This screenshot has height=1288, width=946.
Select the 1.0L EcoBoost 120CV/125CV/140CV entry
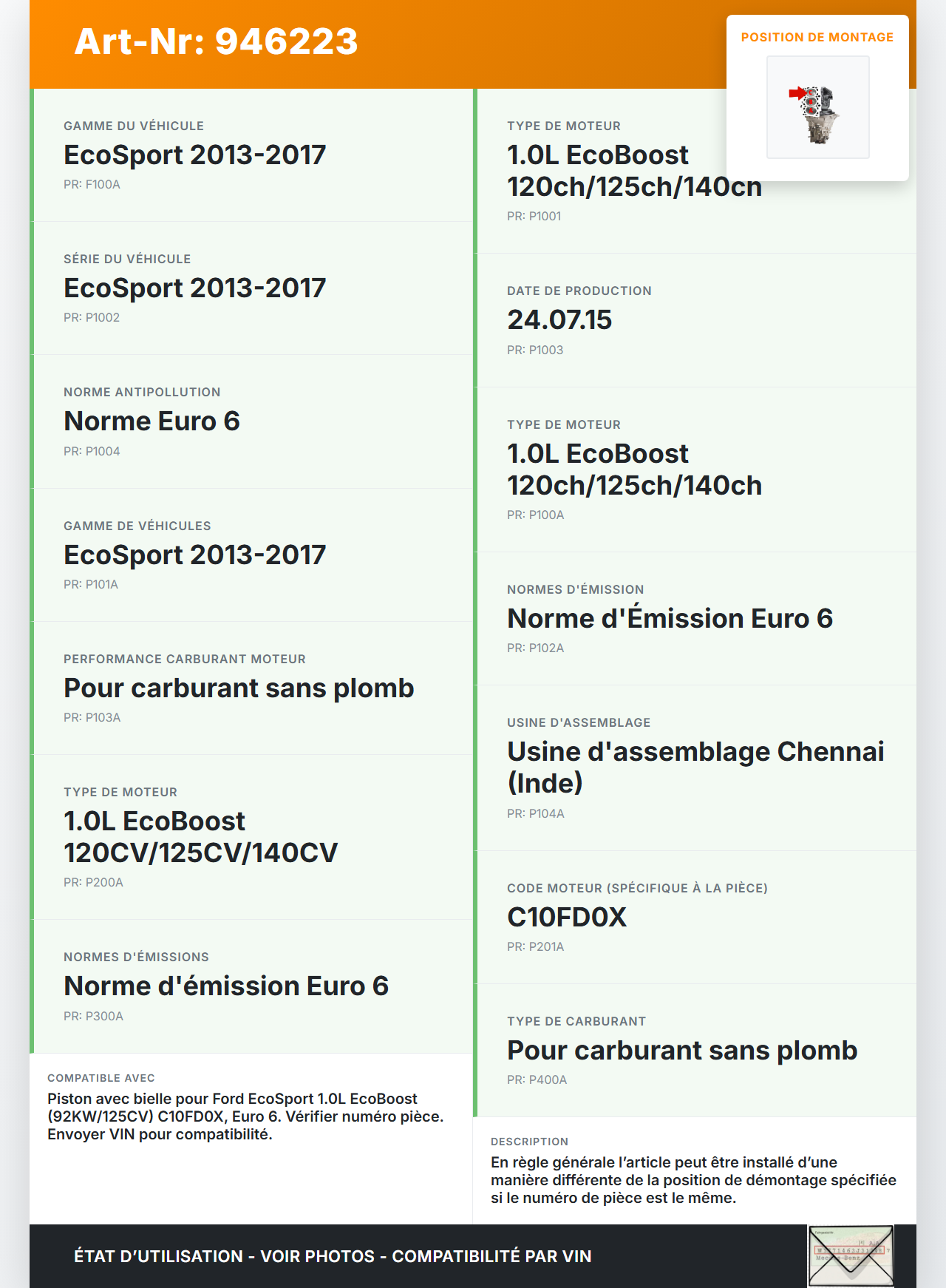pos(200,836)
